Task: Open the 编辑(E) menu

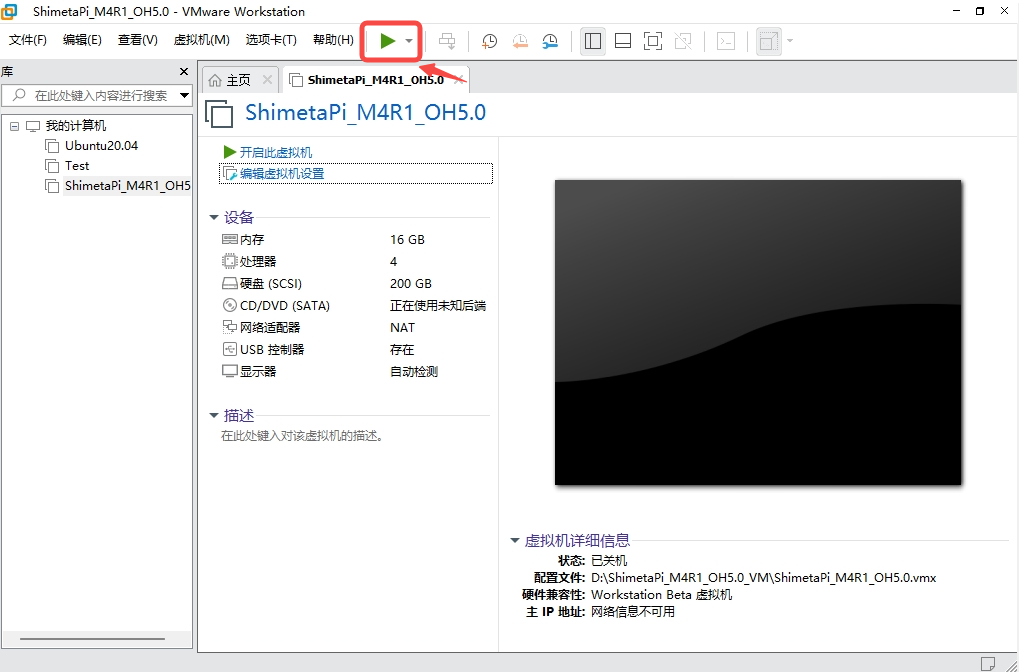Action: [x=83, y=40]
